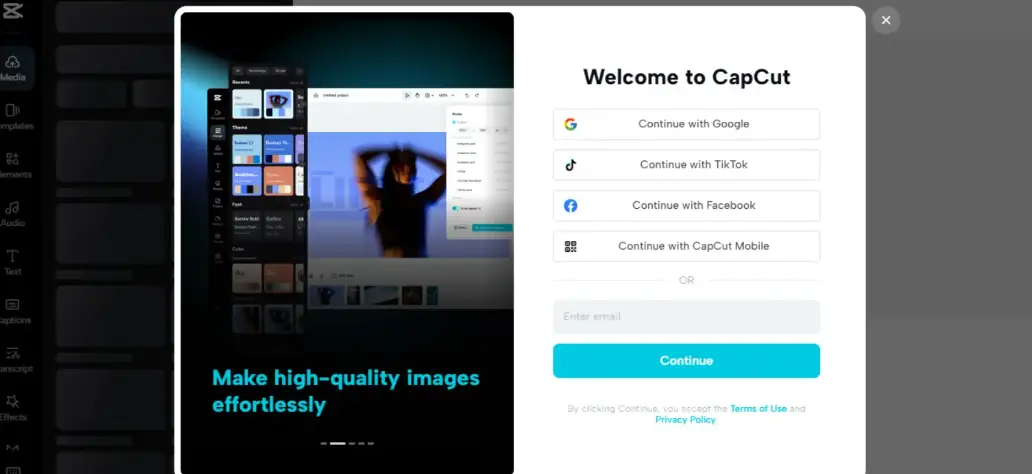Click the QR code icon for CapCut Mobile

(x=571, y=247)
